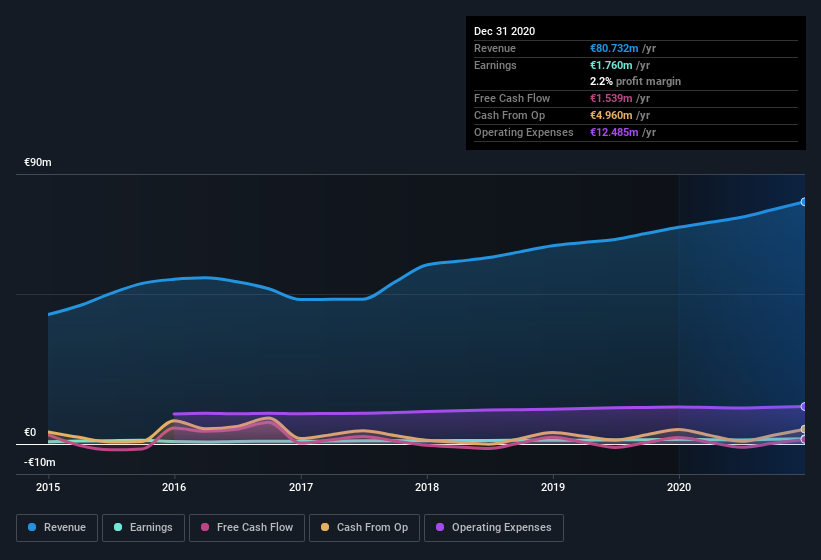Click the 2018 x-axis label
Viewport: 821px width, 560px height.
click(x=427, y=487)
